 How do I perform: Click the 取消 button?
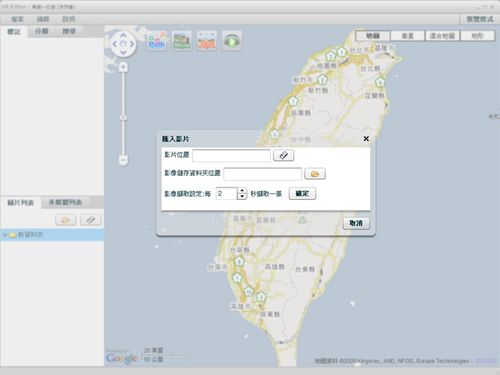pyautogui.click(x=356, y=223)
